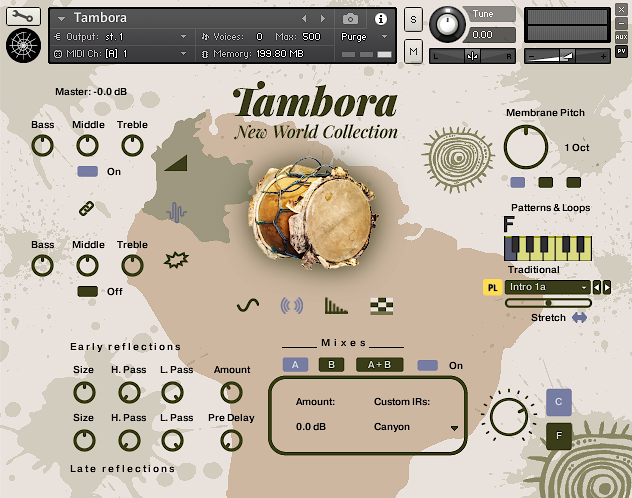Click the Memory chip icon

click(x=205, y=54)
